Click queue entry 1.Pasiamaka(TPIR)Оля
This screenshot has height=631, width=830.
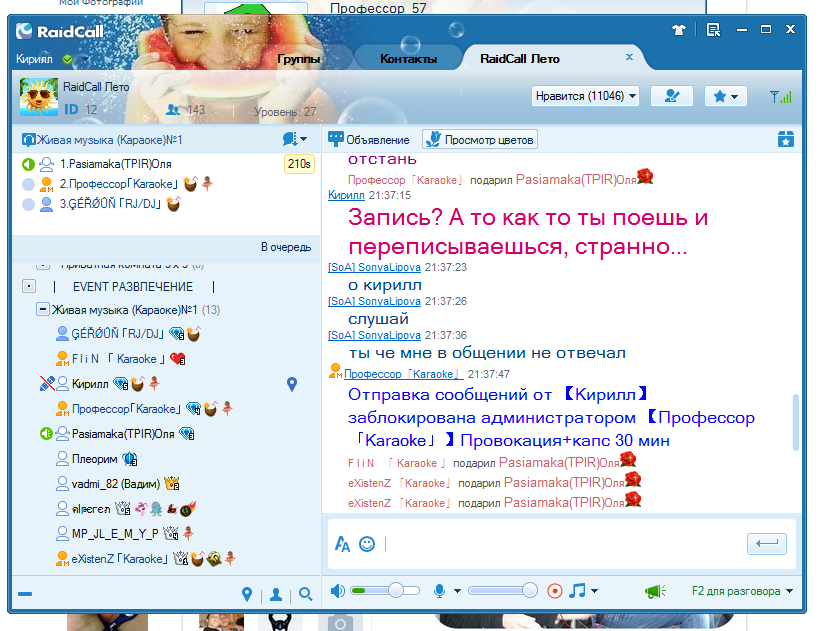click(x=115, y=164)
